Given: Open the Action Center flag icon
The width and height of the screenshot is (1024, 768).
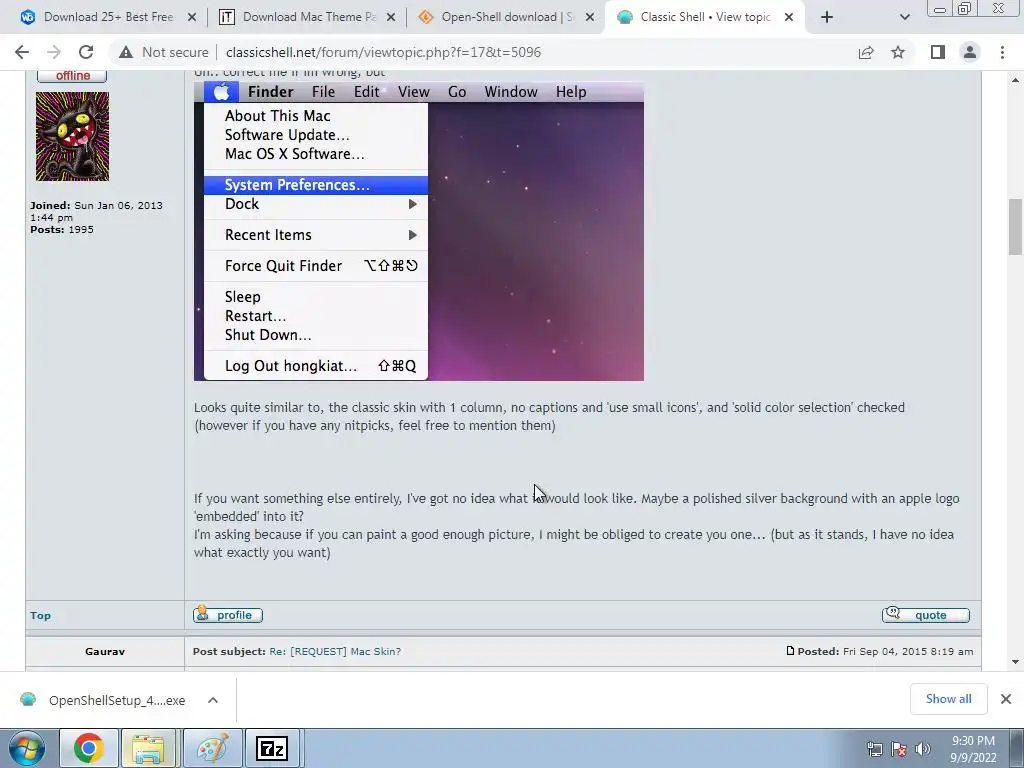Looking at the screenshot, I should 899,749.
